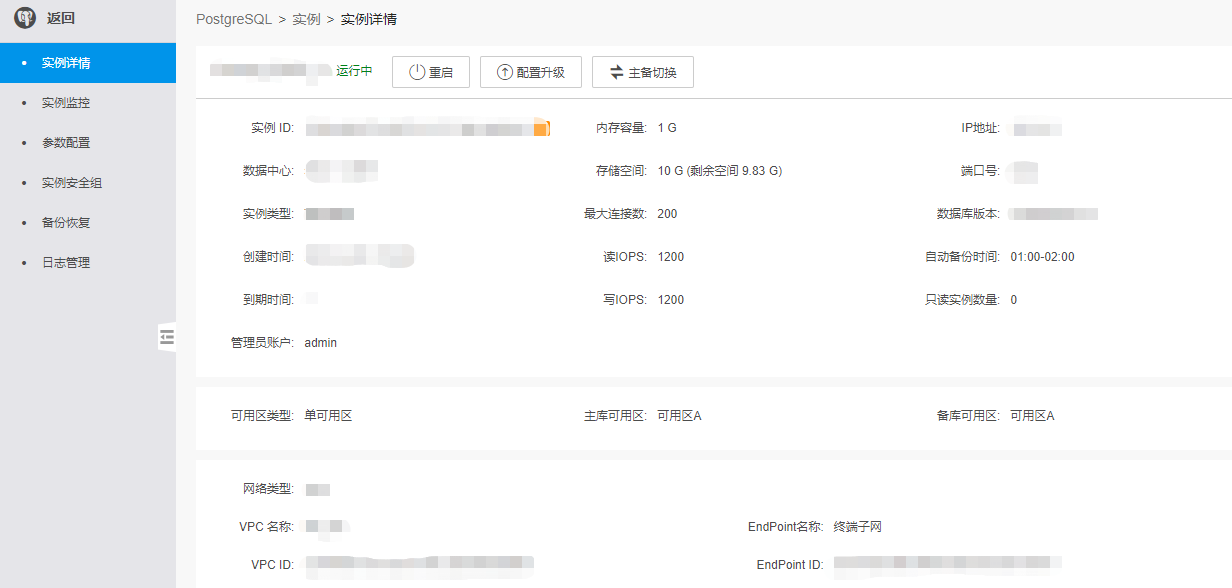The width and height of the screenshot is (1232, 588).
Task: Click the 终端子网 EndPoint name
Action: 858,527
